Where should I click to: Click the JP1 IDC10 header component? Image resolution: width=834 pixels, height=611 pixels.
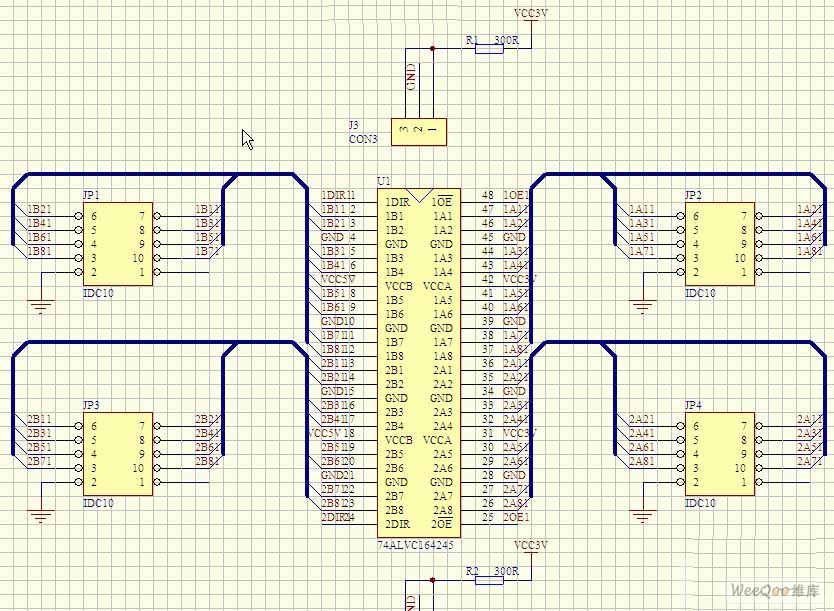[118, 243]
